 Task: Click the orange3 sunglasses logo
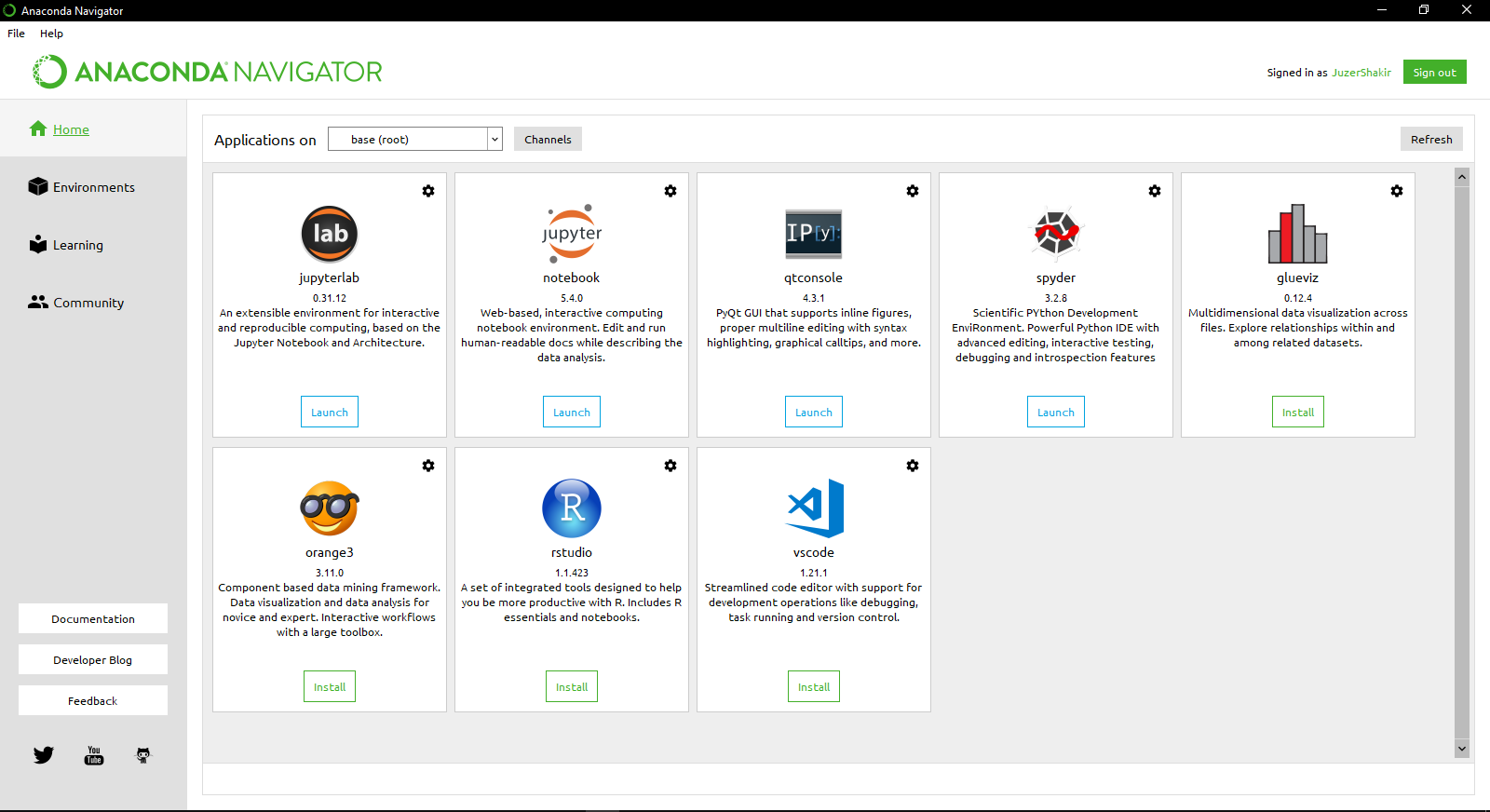tap(330, 508)
